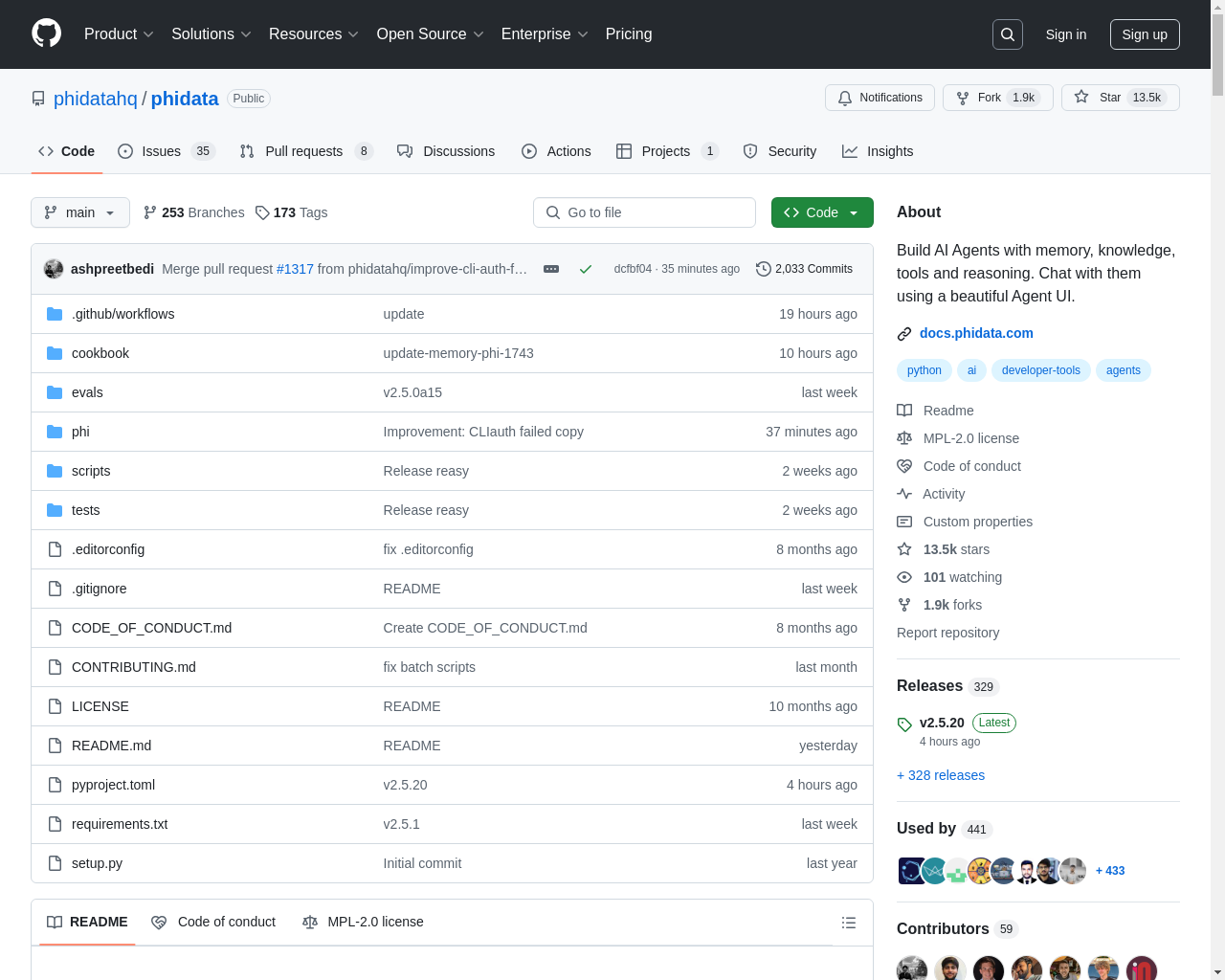The height and width of the screenshot is (980, 1225).
Task: Open the cookbook folder
Action: 100,353
